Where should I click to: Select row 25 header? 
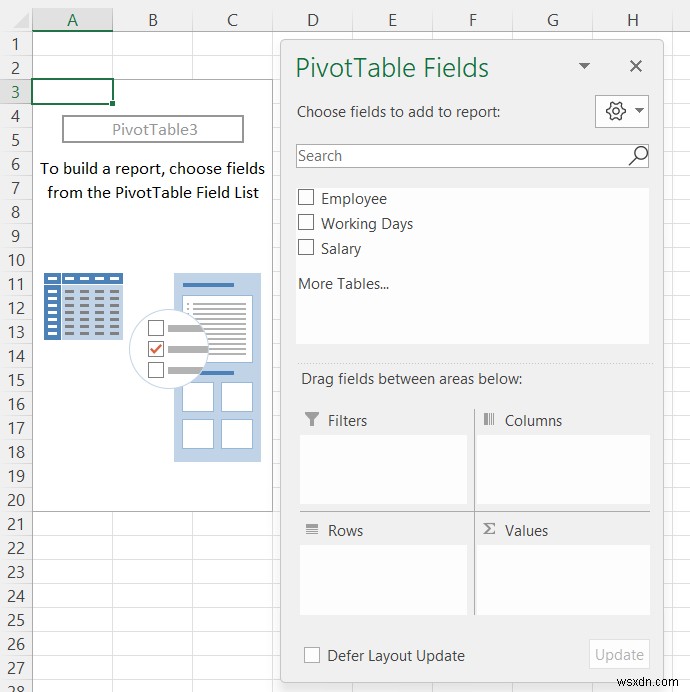point(16,620)
